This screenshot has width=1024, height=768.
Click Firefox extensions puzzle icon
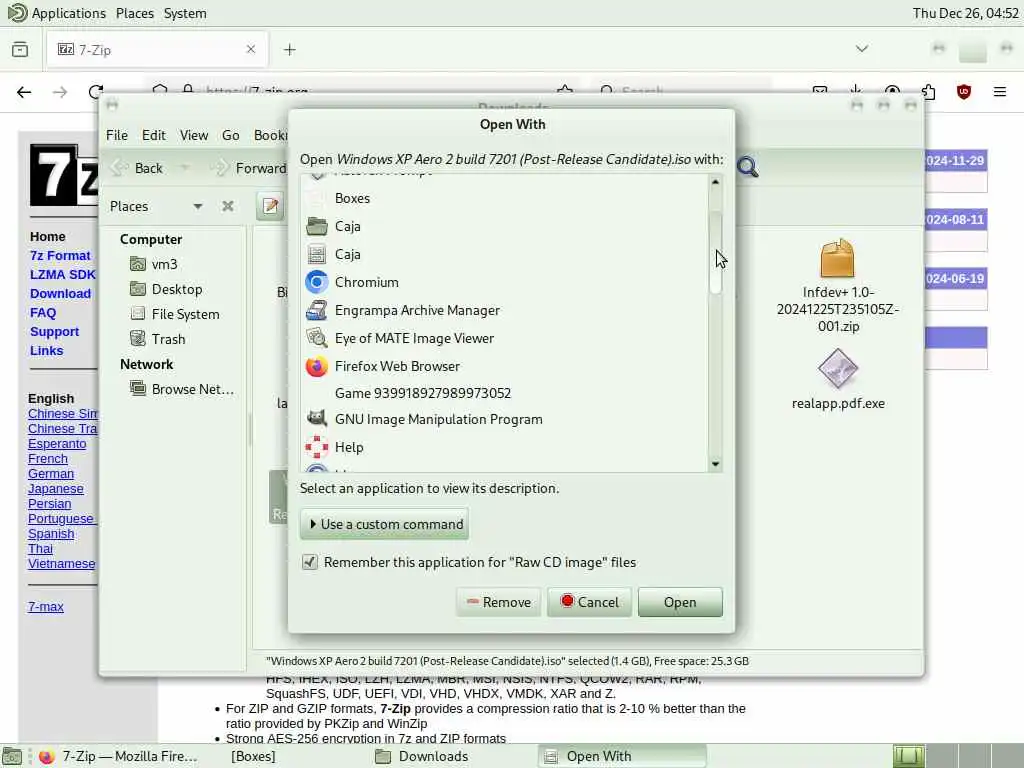(x=928, y=92)
